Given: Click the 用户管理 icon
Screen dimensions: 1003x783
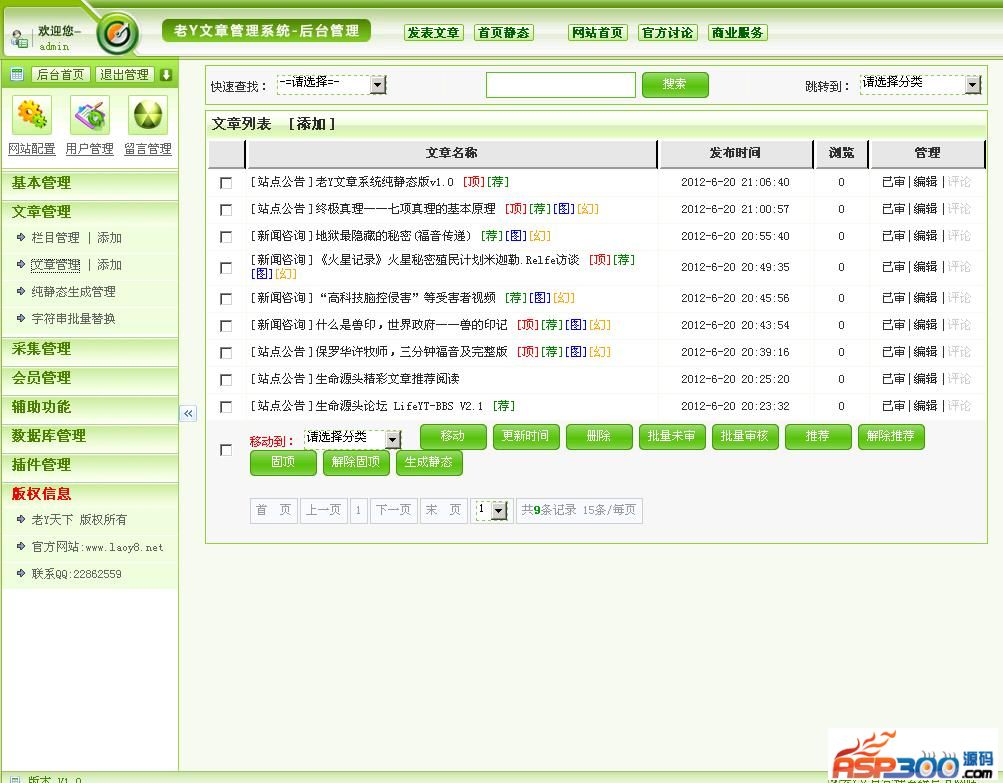Looking at the screenshot, I should (89, 116).
